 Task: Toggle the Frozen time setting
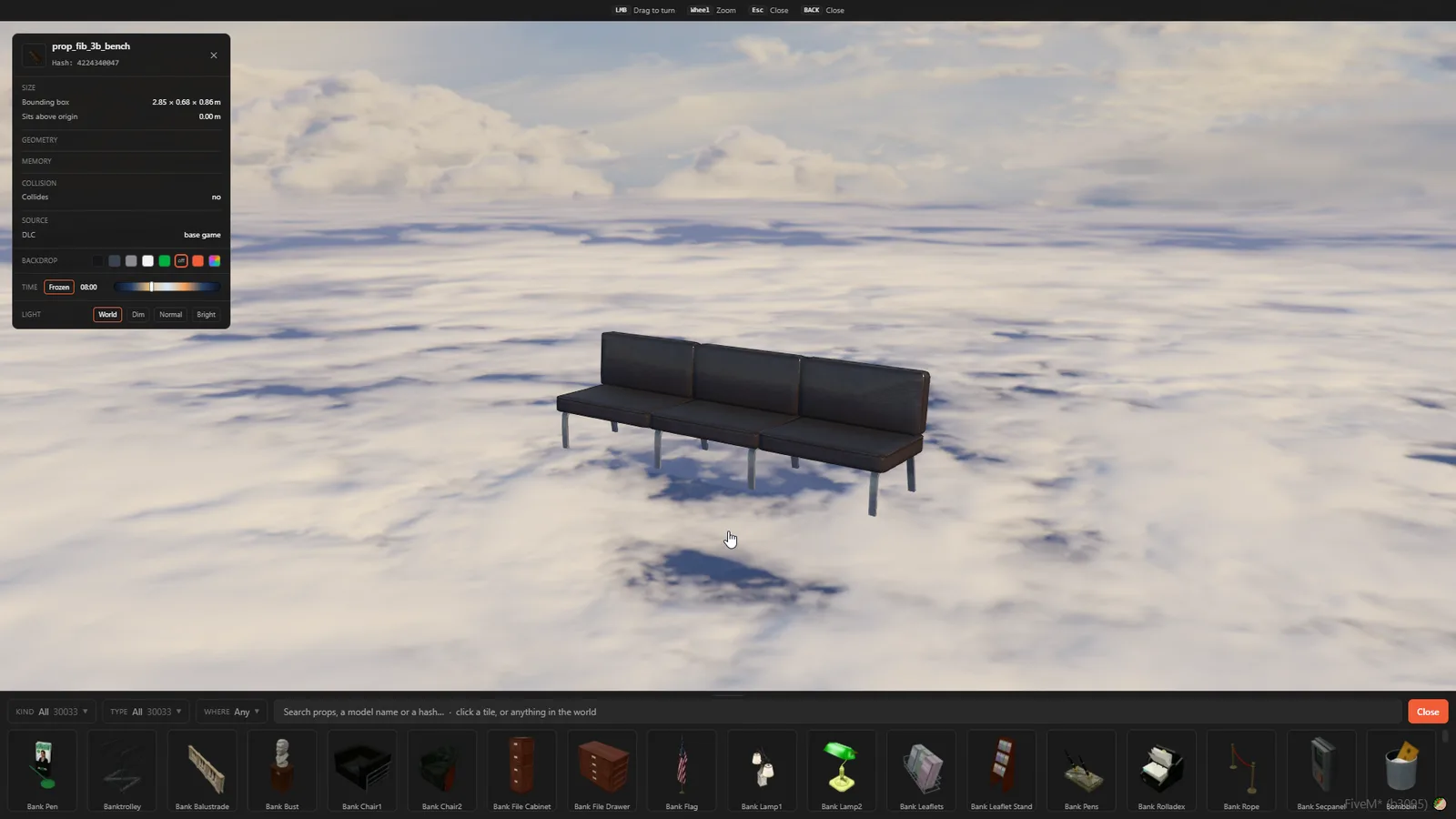[x=59, y=288]
